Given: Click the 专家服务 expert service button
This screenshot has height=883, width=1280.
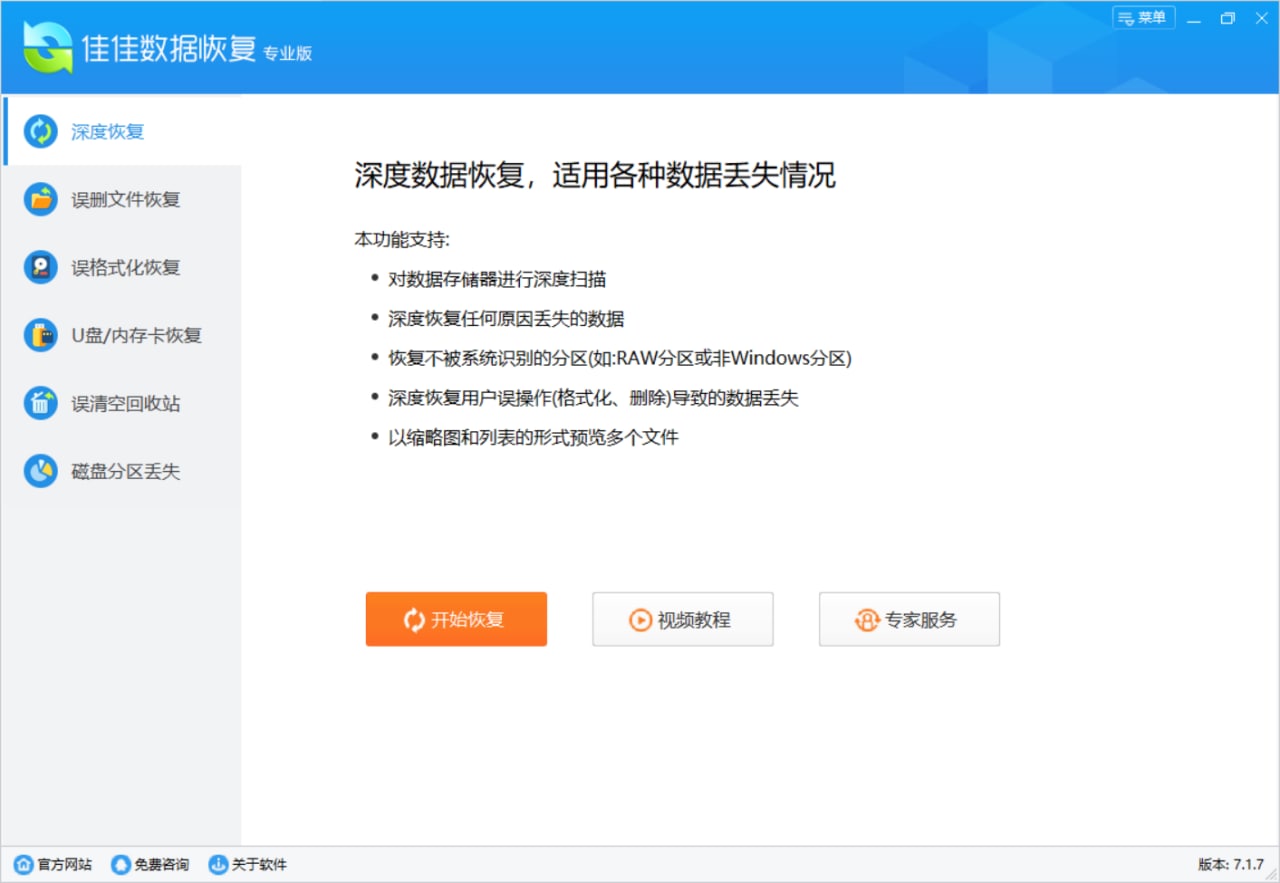Looking at the screenshot, I should [909, 619].
